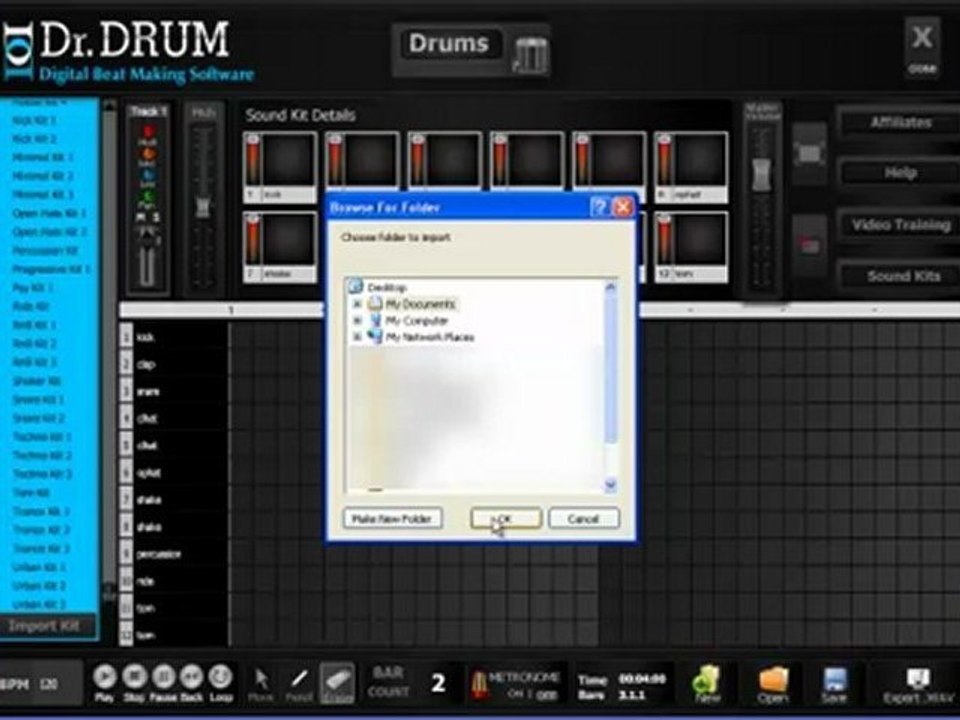960x720 pixels.
Task: Click kit list scrollbar up arrow
Action: pyautogui.click(x=109, y=105)
